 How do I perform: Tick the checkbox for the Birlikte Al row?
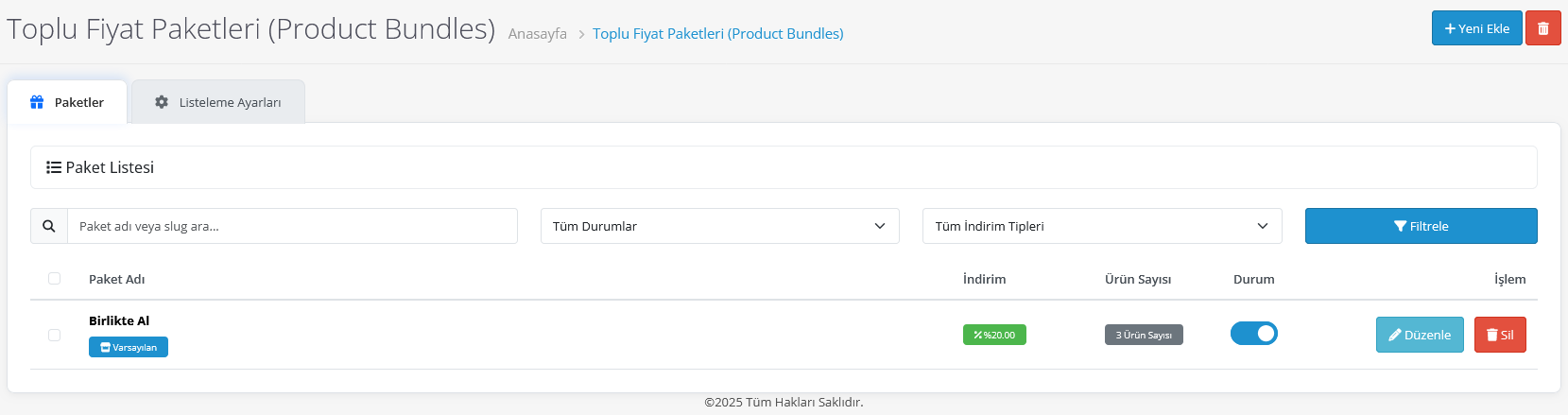click(x=54, y=335)
